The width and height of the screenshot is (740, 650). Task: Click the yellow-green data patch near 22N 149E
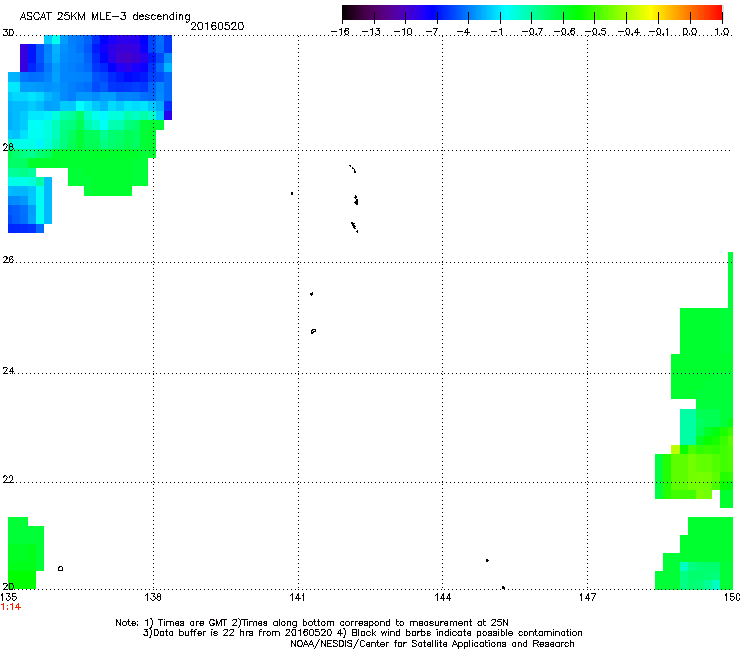pyautogui.click(x=696, y=472)
